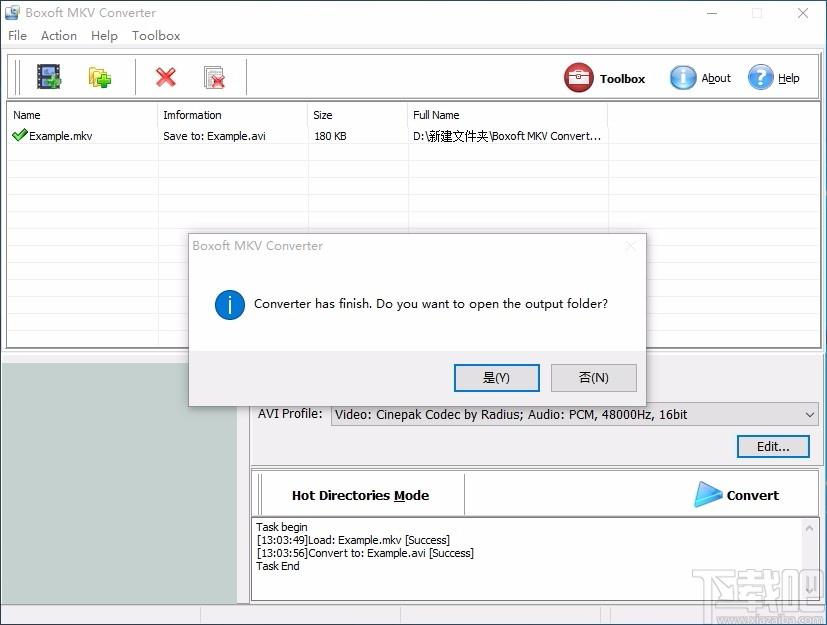
Task: Click the red X remove item icon
Action: 166,77
